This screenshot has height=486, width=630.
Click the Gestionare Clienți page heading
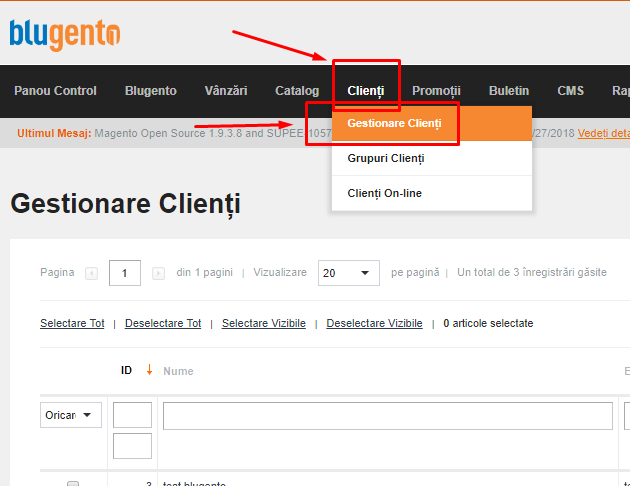(125, 204)
